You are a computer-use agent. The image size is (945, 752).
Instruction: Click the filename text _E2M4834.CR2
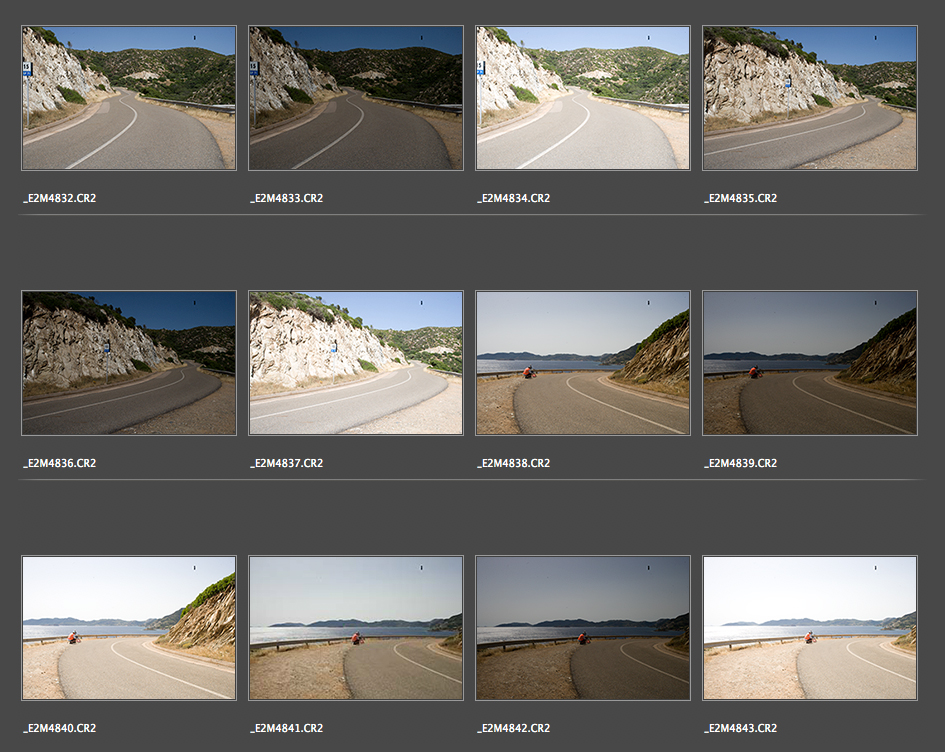click(514, 198)
